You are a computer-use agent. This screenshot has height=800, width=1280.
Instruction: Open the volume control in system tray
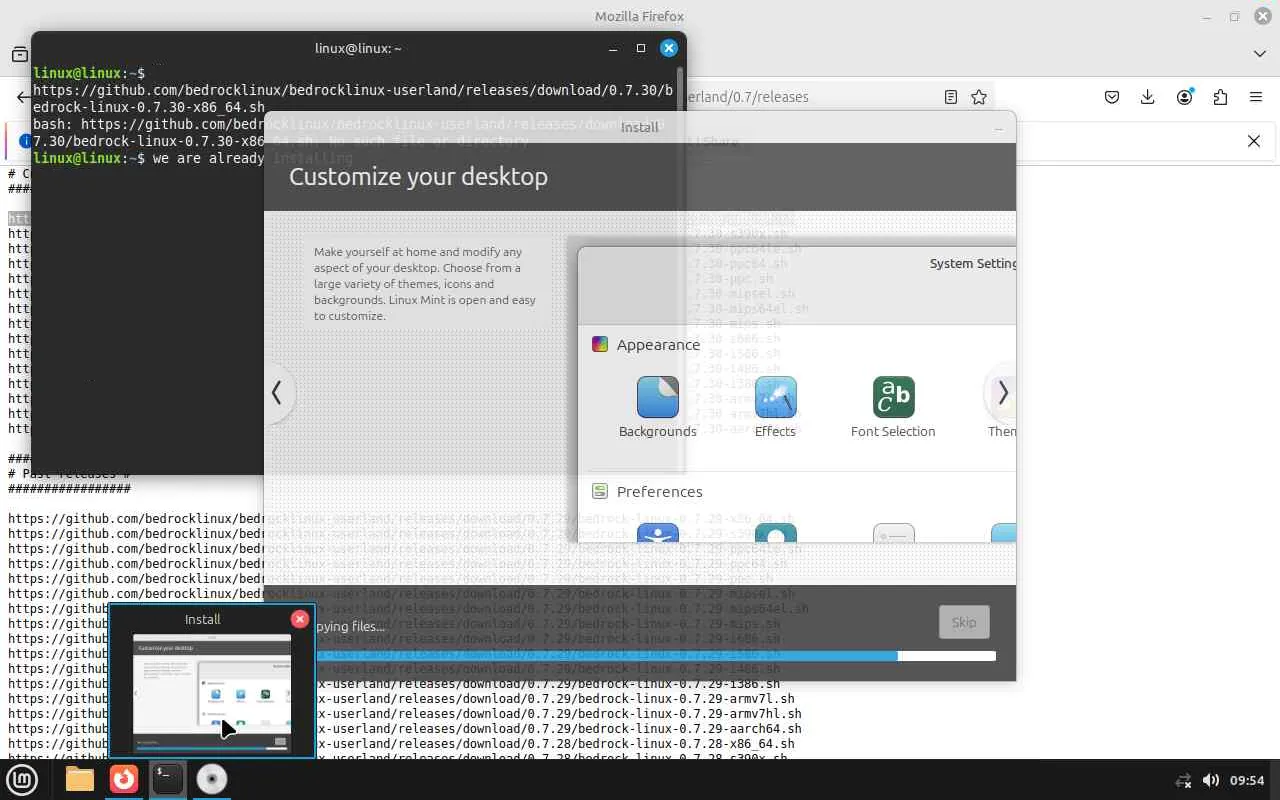tap(1210, 780)
